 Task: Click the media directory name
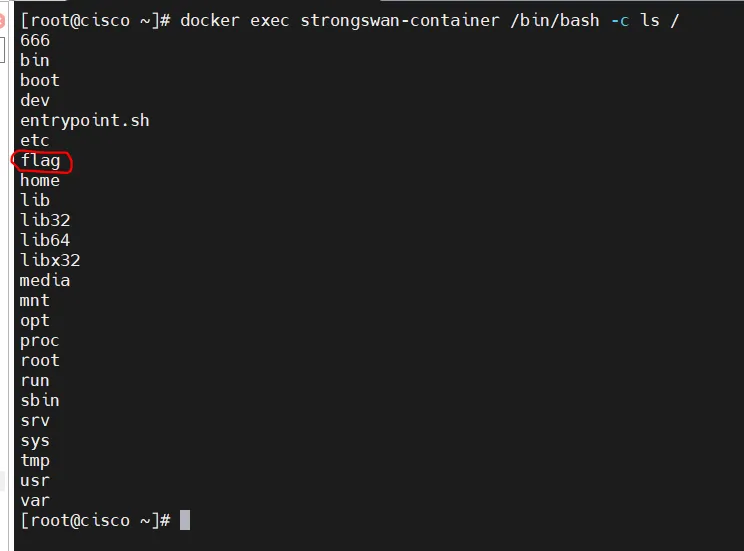click(45, 280)
